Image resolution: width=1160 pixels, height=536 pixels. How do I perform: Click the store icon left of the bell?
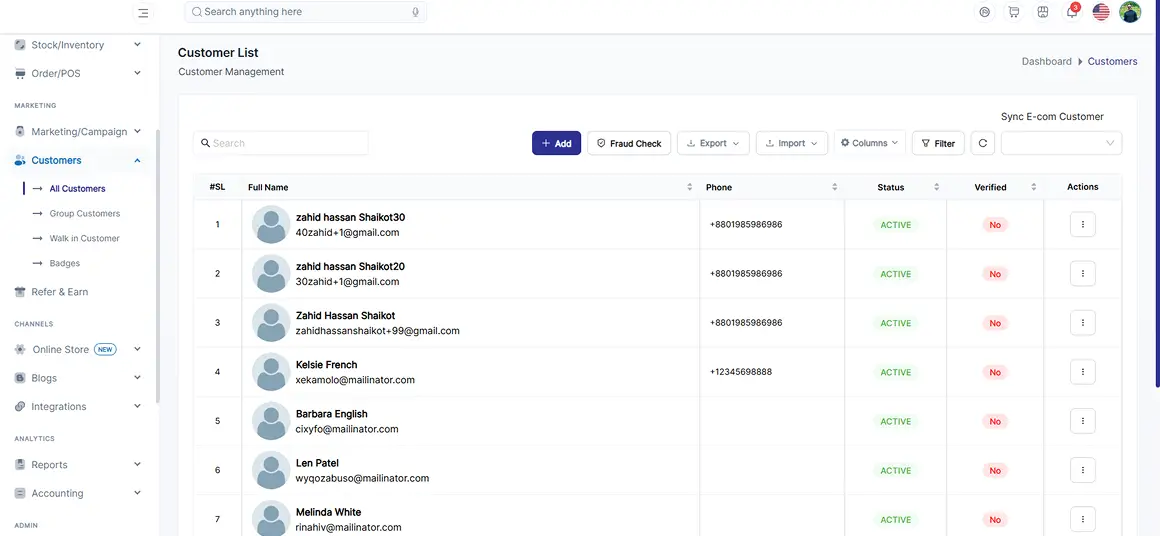tap(1042, 12)
